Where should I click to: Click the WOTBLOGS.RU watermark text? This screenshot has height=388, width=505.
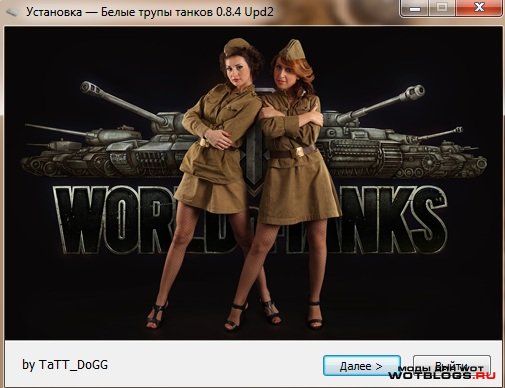click(442, 376)
